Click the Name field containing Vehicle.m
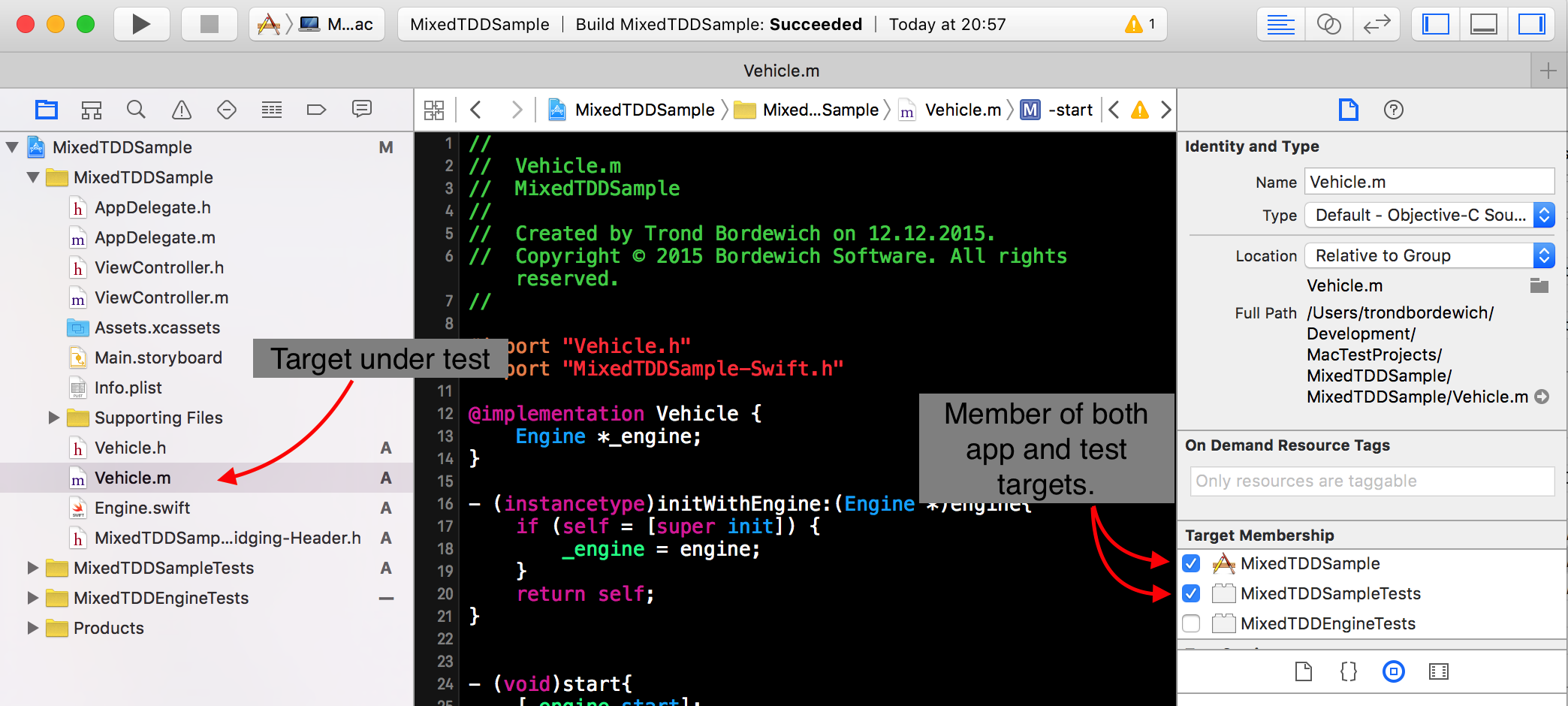 click(1429, 182)
